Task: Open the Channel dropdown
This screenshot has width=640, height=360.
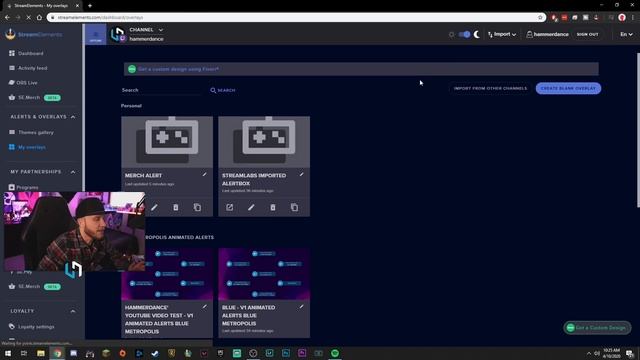Action: click(146, 30)
